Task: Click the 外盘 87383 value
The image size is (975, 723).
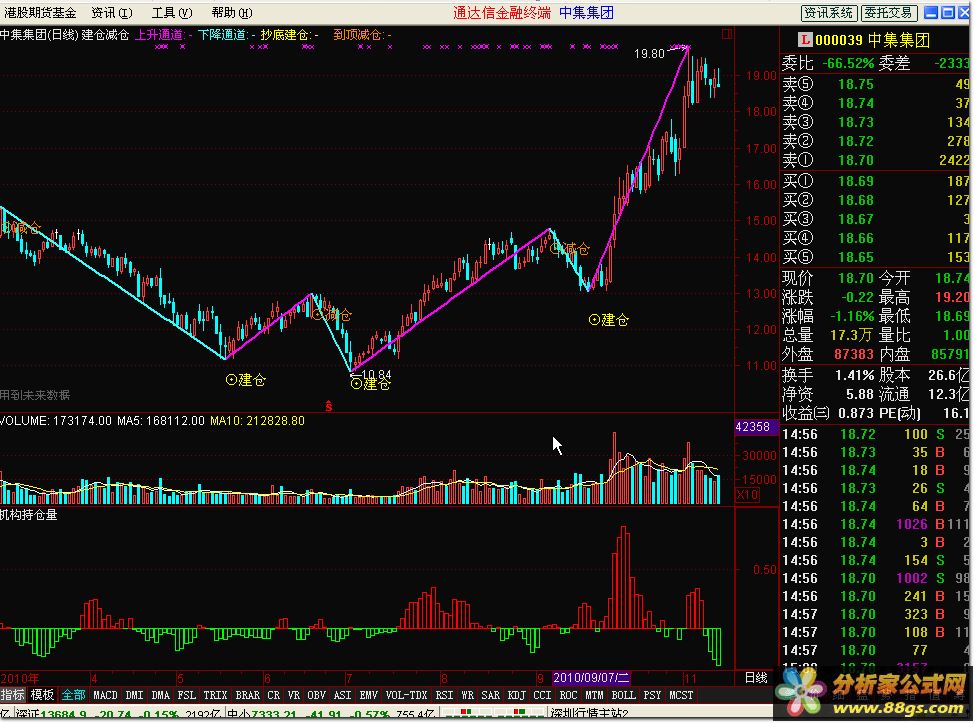Action: 854,354
